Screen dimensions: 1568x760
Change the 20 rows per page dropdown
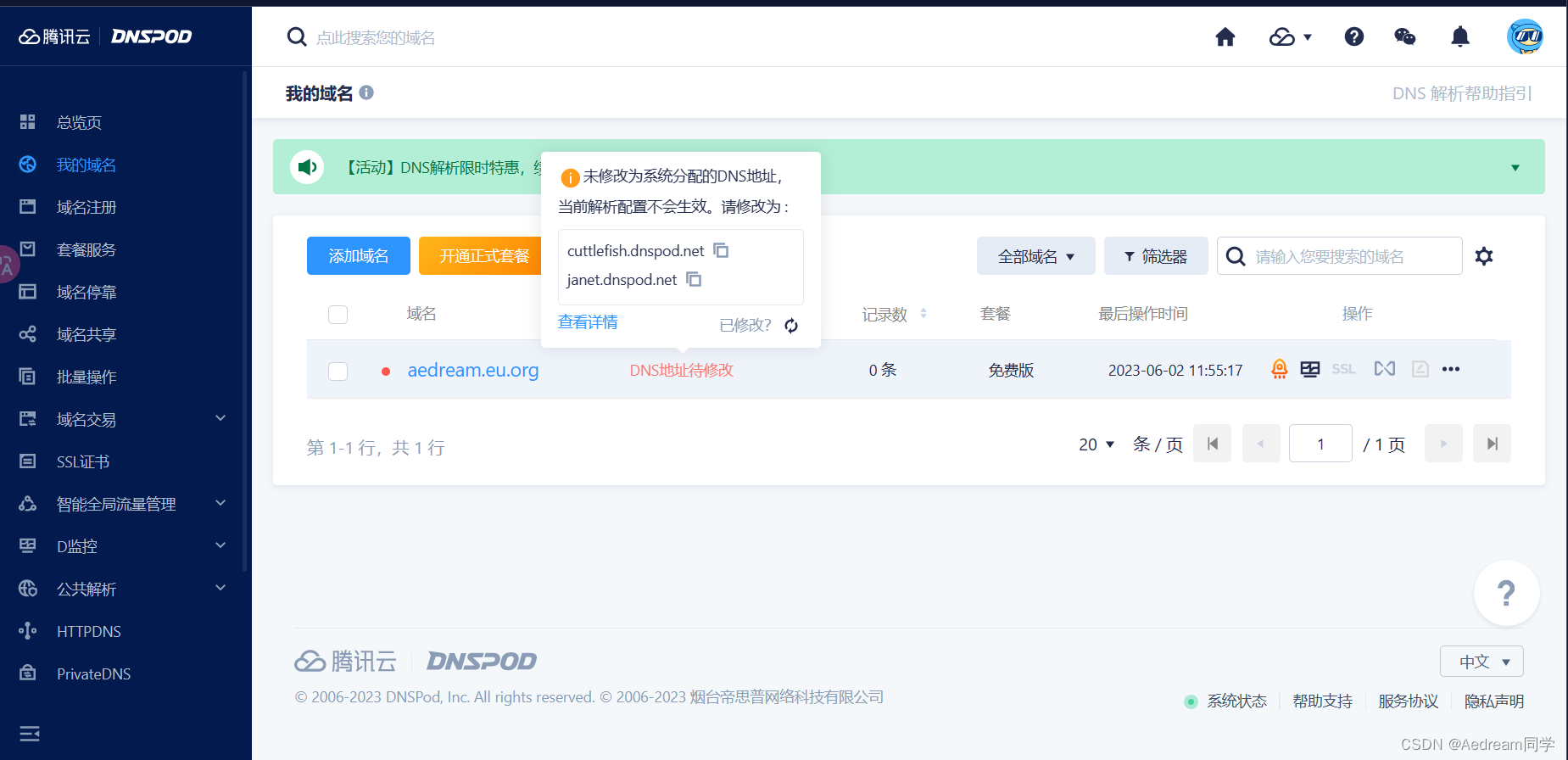point(1096,444)
